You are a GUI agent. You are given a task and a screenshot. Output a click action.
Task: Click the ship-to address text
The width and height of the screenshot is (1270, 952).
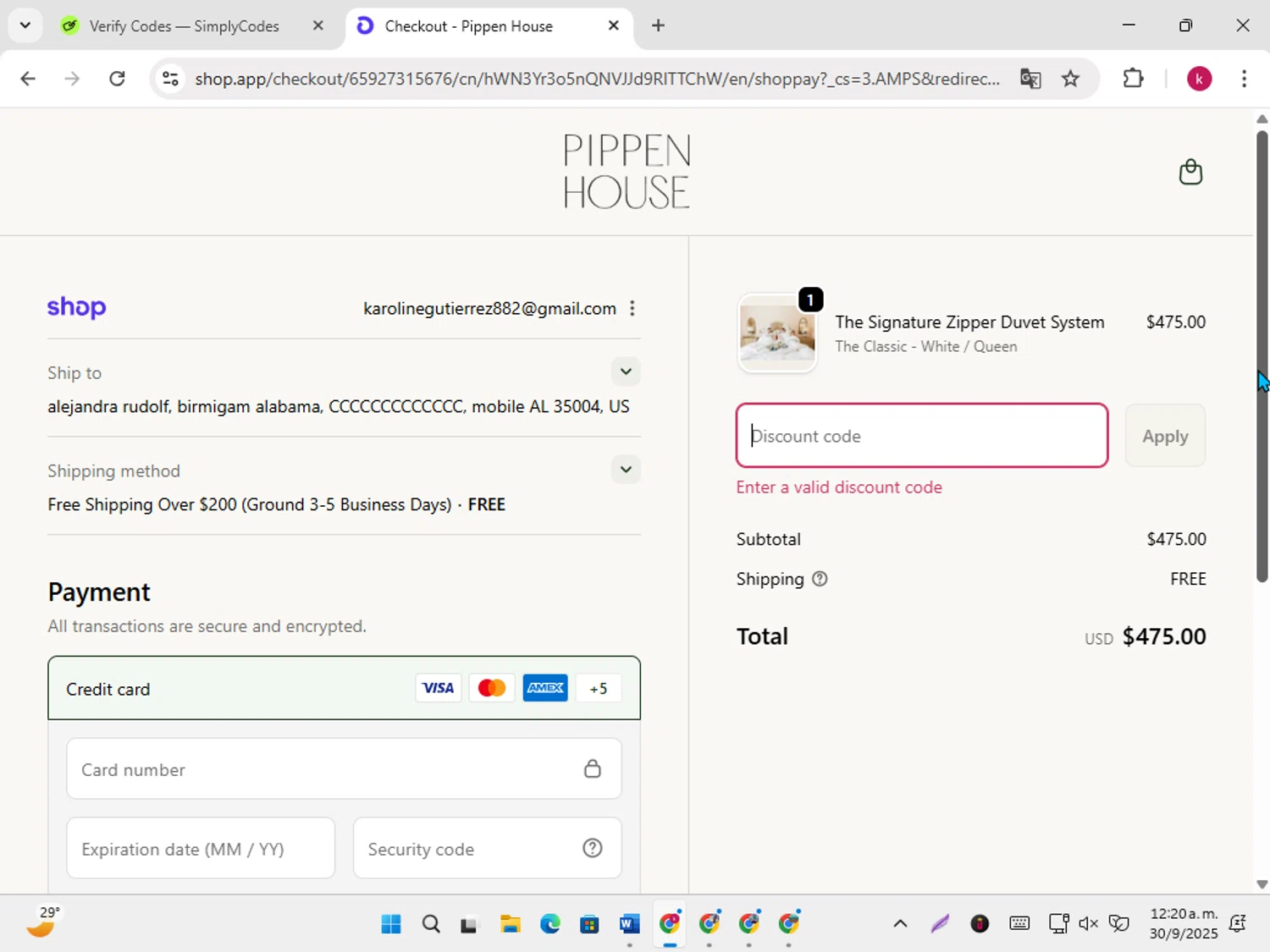339,407
